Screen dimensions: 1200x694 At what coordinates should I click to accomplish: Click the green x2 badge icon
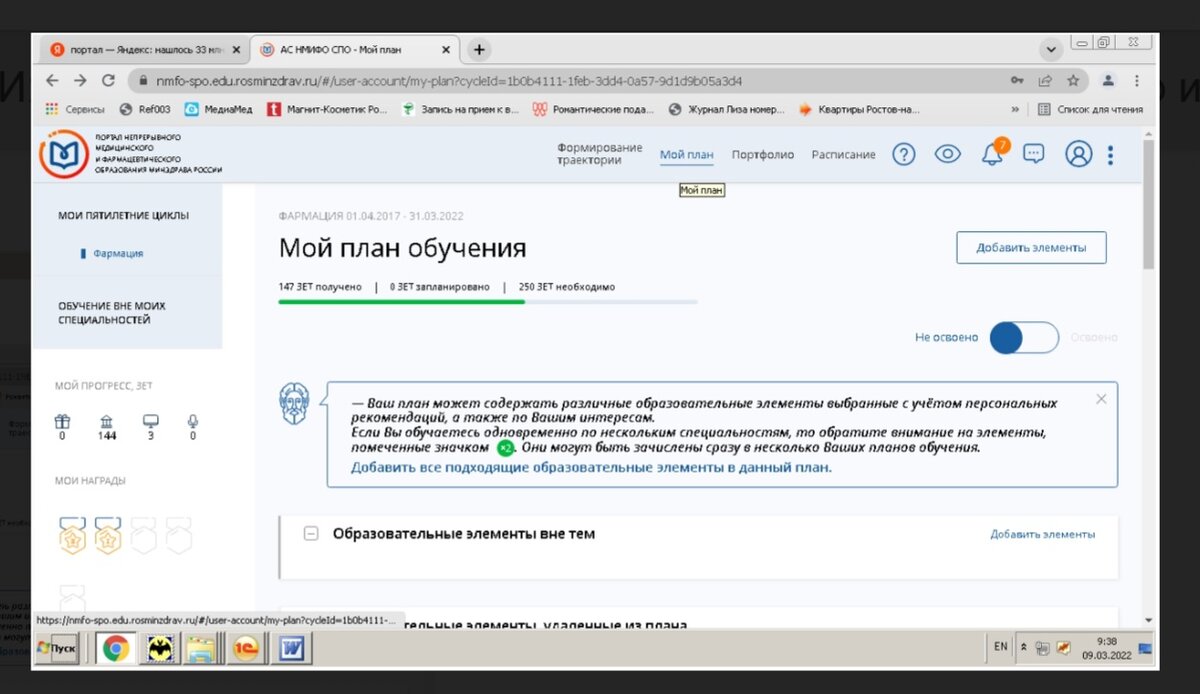(x=506, y=449)
